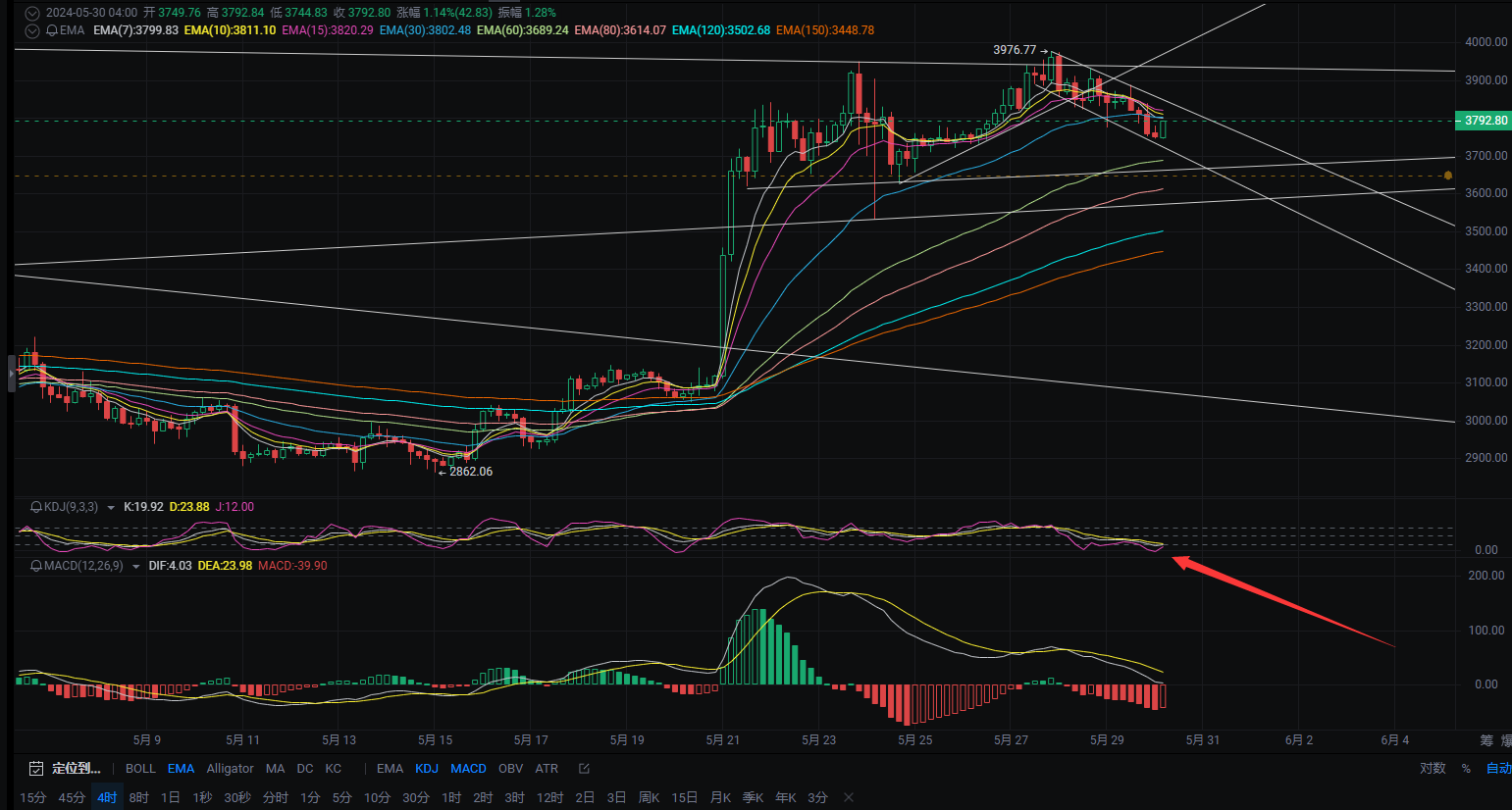Open the KDJ indicator dropdown arrow
Viewport: 1512px width, 810px height.
pos(111,507)
